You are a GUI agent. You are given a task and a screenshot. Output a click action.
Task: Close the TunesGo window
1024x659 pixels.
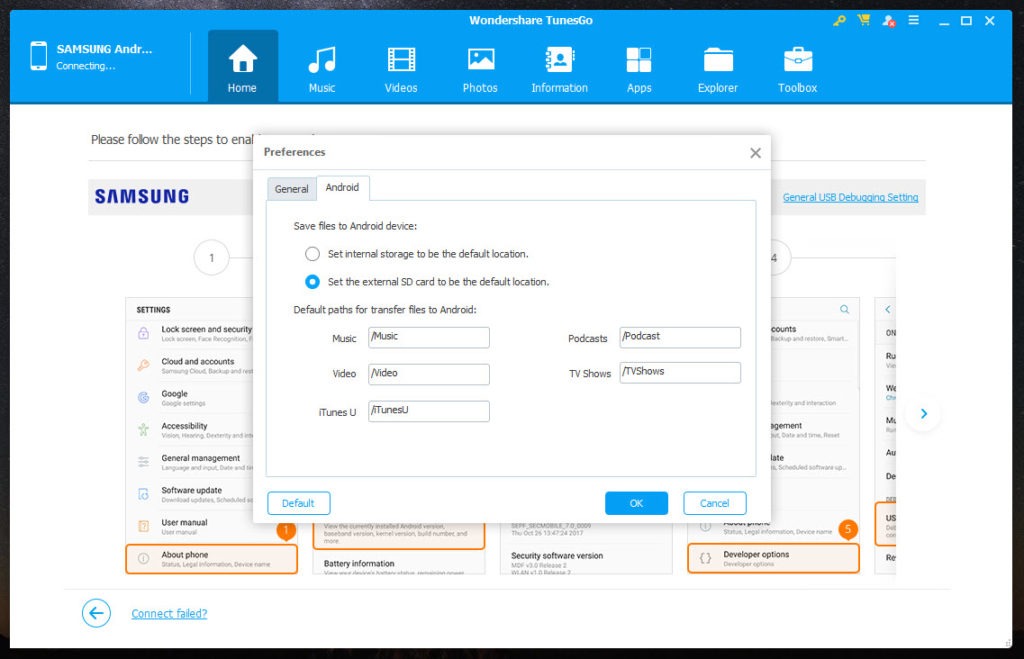pyautogui.click(x=990, y=21)
